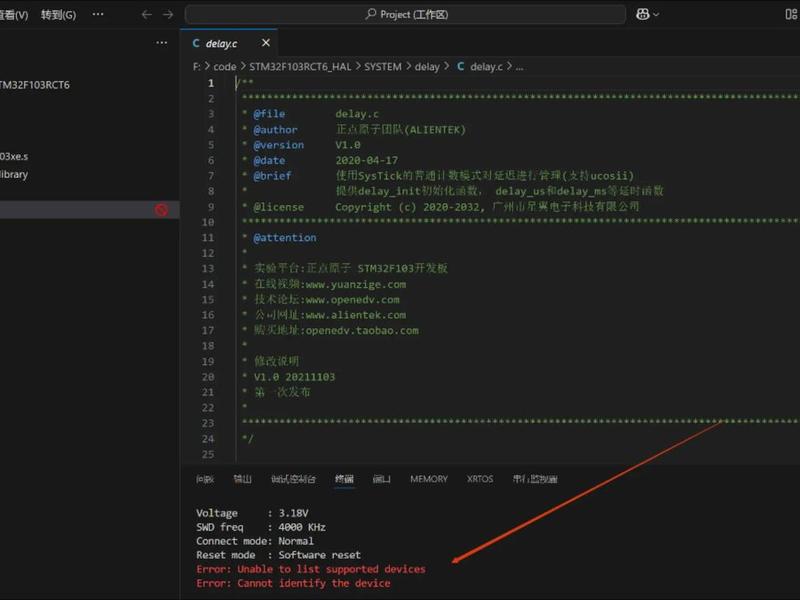Viewport: 800px width, 600px height.
Task: Click the delay folder breadcrumb
Action: coord(427,67)
